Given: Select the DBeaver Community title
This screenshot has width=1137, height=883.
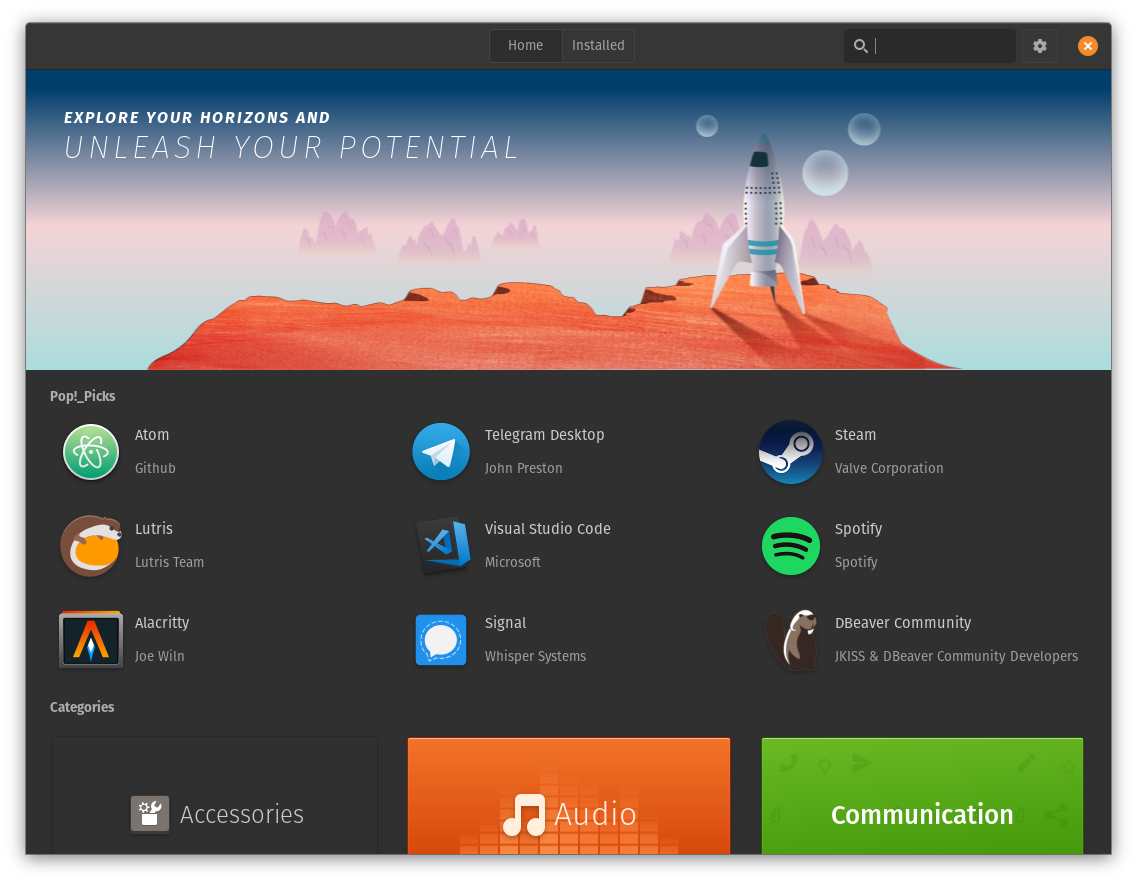Looking at the screenshot, I should click(x=903, y=623).
